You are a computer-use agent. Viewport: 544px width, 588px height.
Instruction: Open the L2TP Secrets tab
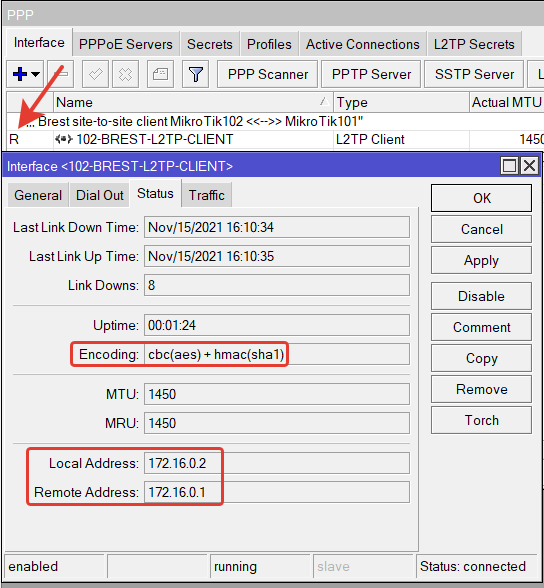[474, 44]
